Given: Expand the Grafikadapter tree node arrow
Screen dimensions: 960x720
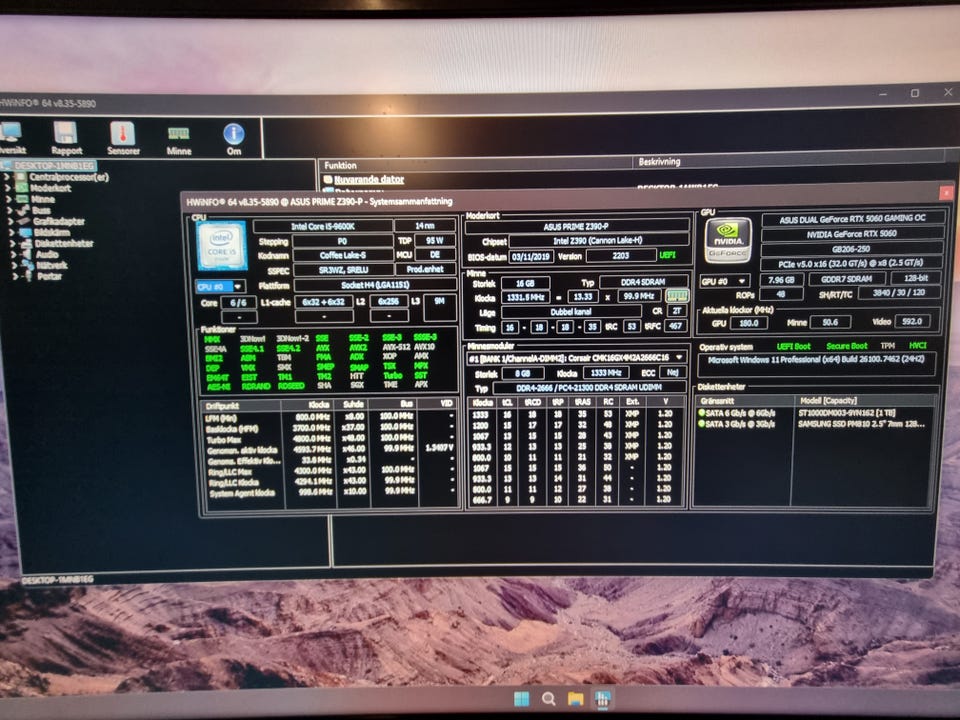Looking at the screenshot, I should [10, 221].
